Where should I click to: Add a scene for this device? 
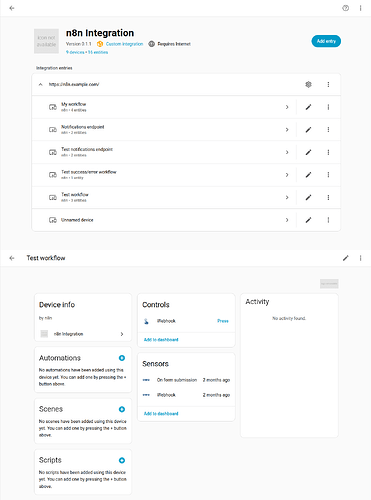coord(122,409)
